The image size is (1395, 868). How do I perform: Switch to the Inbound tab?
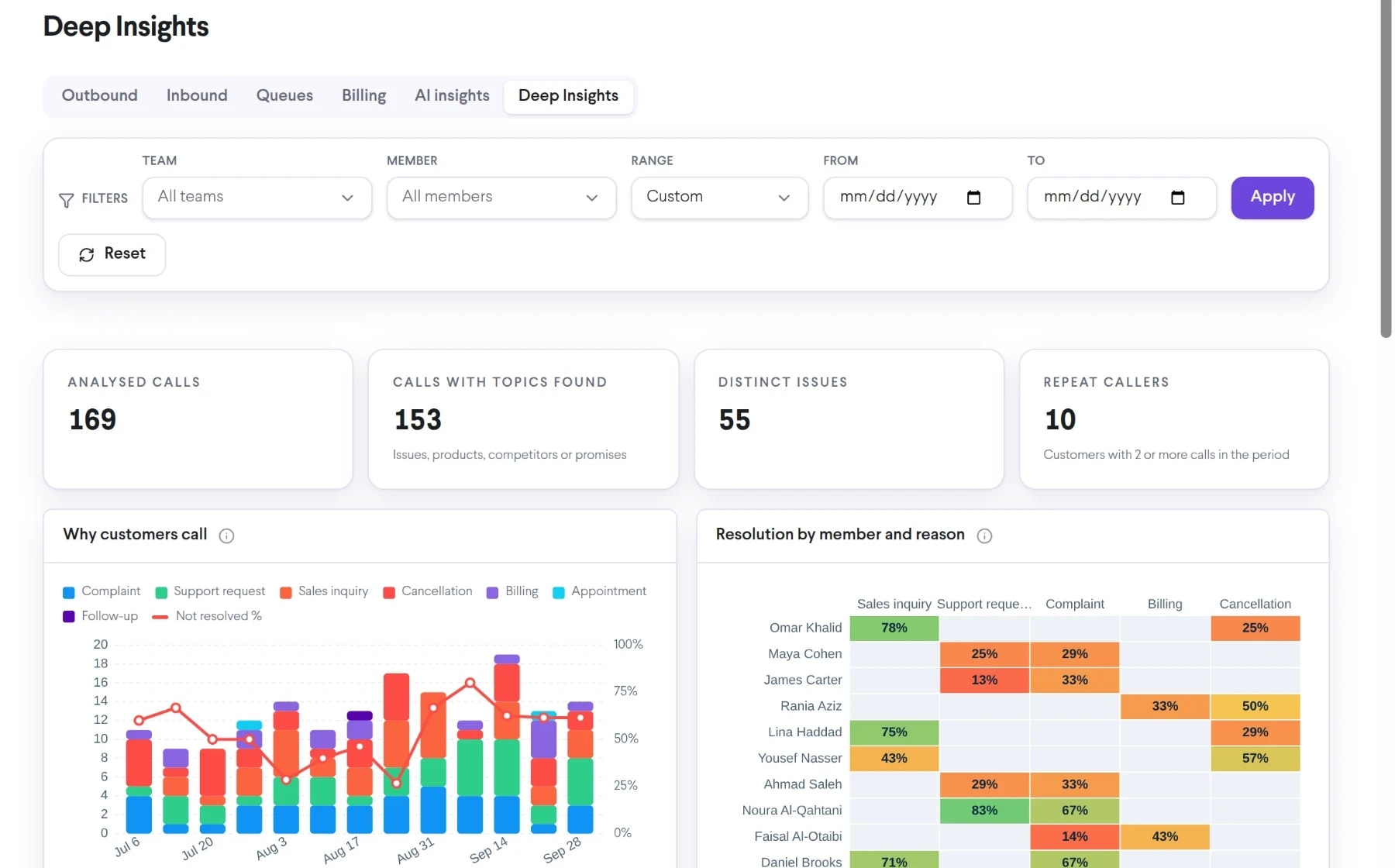[197, 96]
